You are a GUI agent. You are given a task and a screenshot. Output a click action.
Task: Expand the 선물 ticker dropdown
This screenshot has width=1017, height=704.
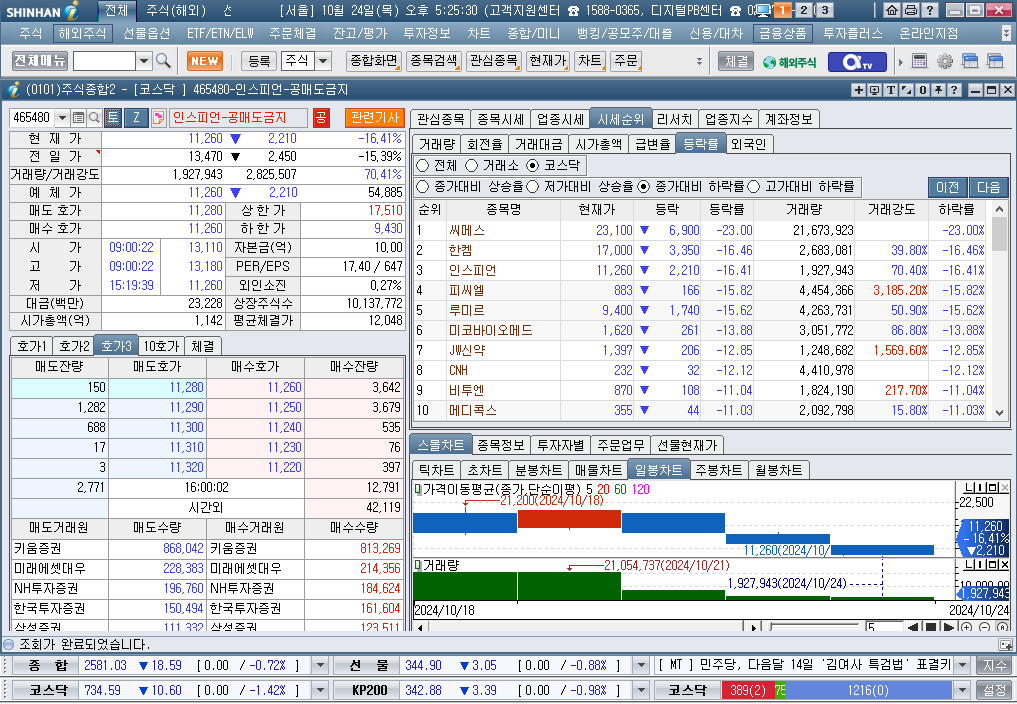[640, 665]
